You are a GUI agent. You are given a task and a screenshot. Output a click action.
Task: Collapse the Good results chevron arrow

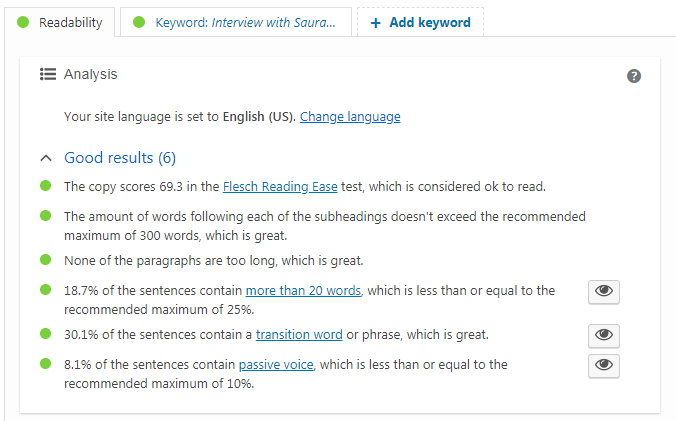[46, 158]
